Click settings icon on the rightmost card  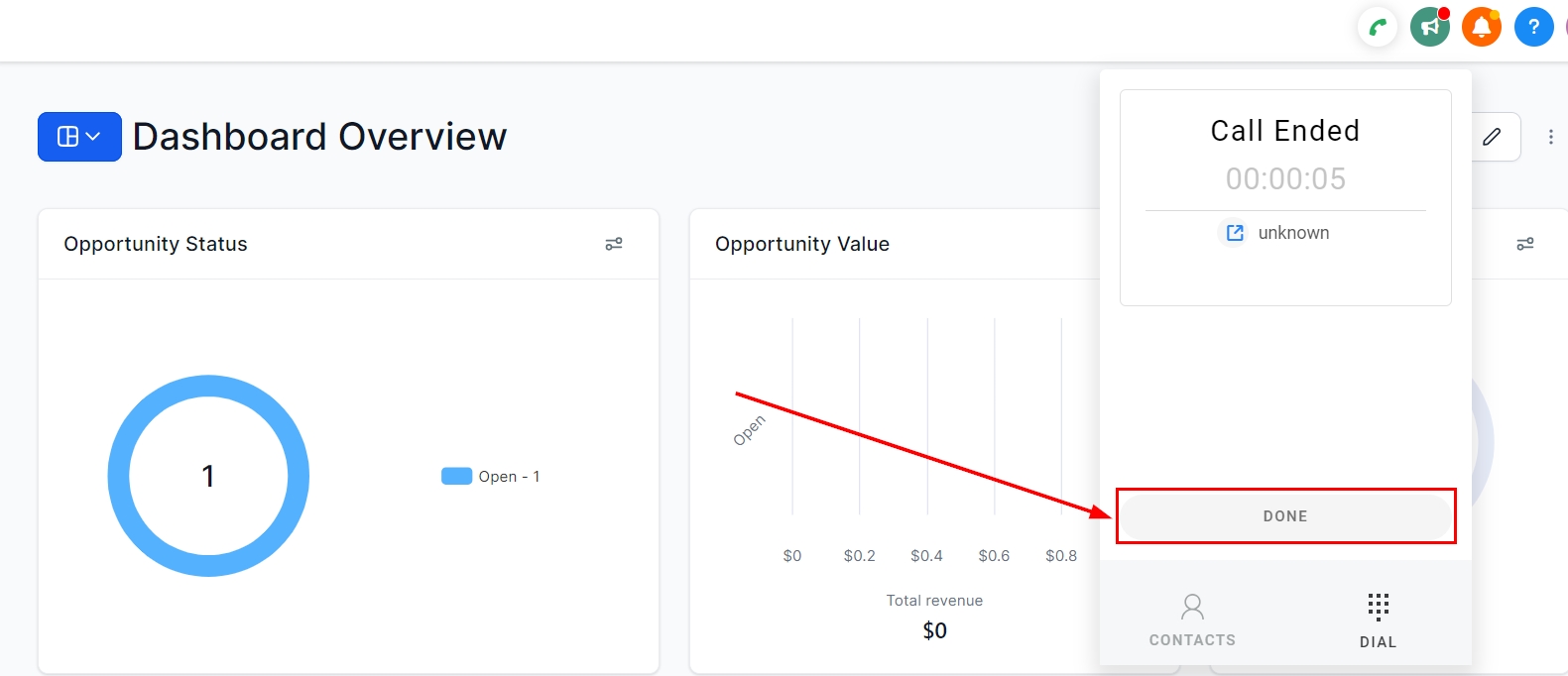tap(1525, 244)
